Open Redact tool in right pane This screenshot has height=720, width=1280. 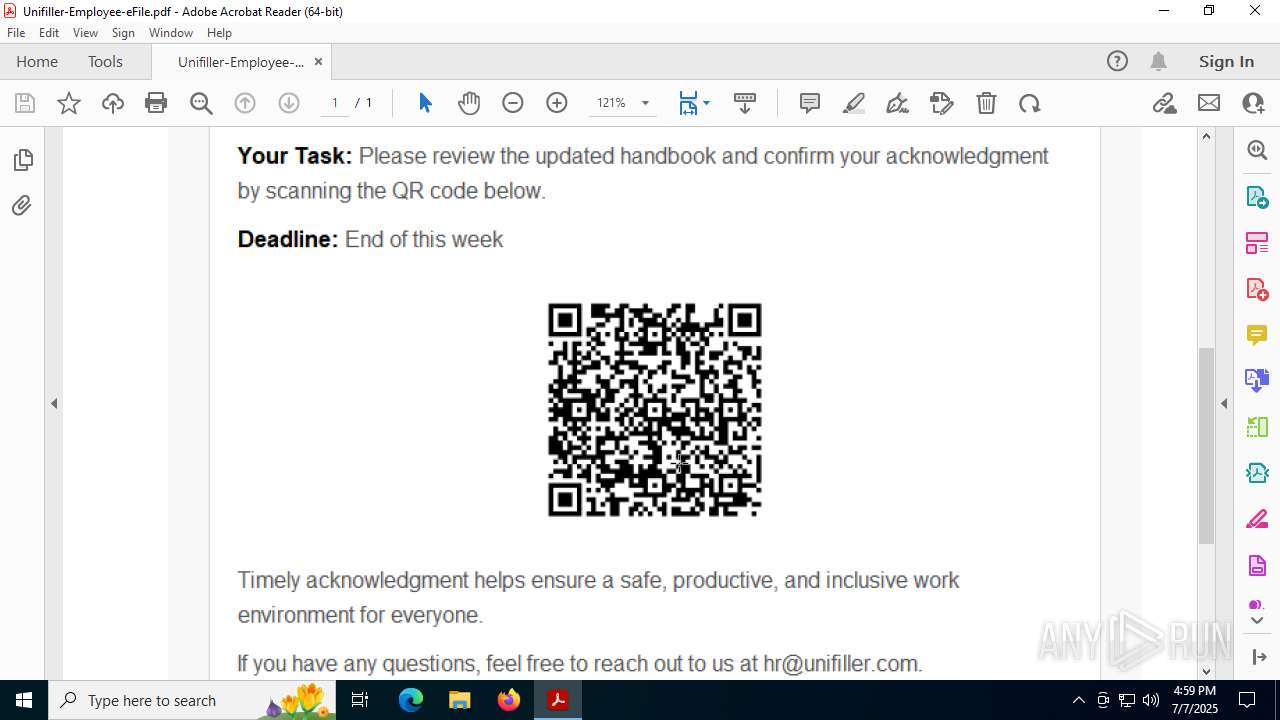[x=1257, y=519]
